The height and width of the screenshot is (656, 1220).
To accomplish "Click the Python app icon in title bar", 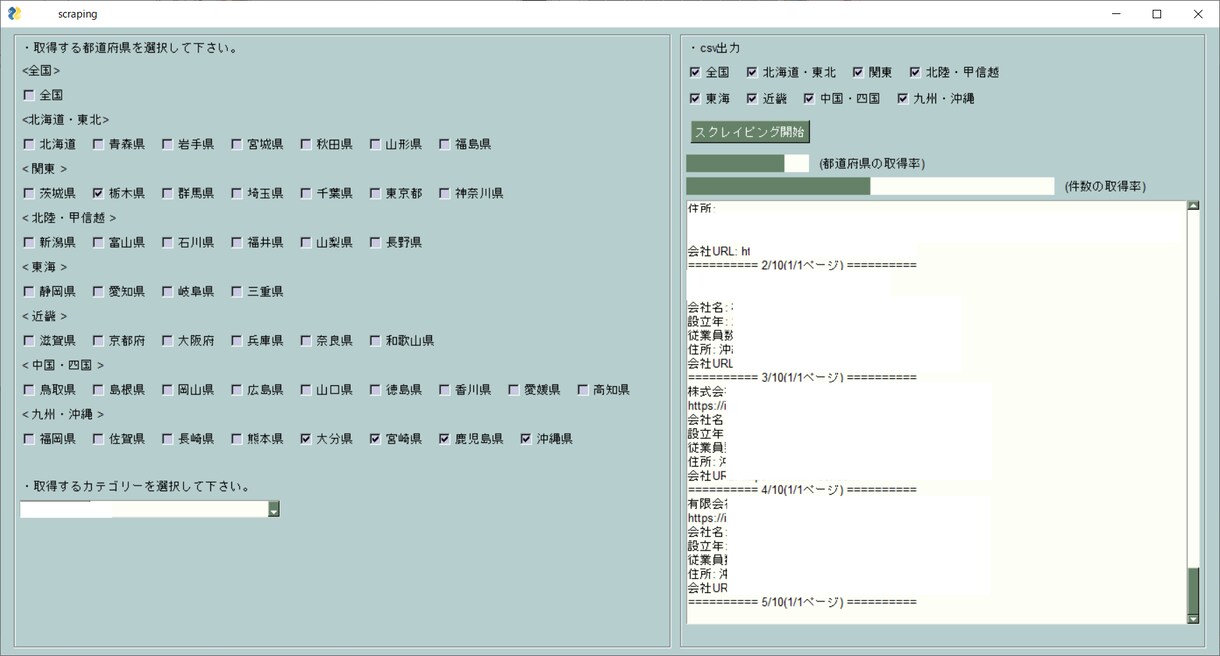I will pyautogui.click(x=14, y=13).
